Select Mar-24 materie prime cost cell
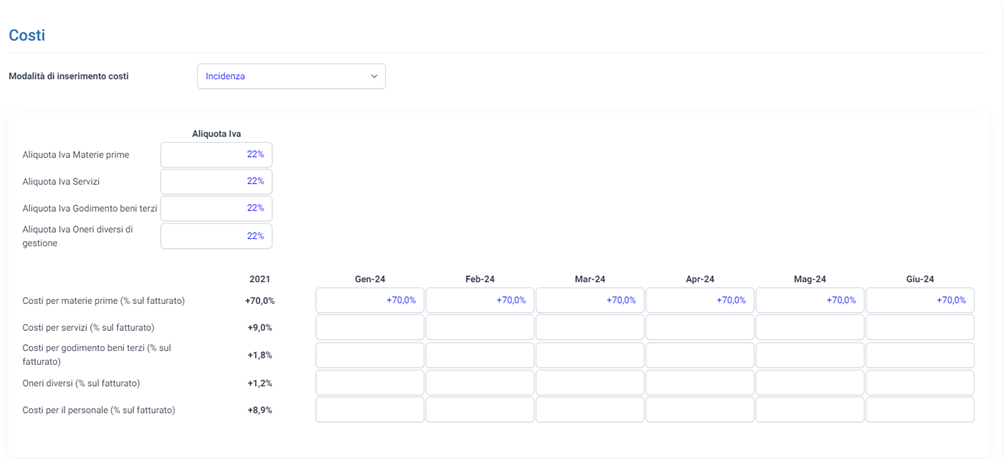The width and height of the screenshot is (1004, 459). [x=590, y=300]
